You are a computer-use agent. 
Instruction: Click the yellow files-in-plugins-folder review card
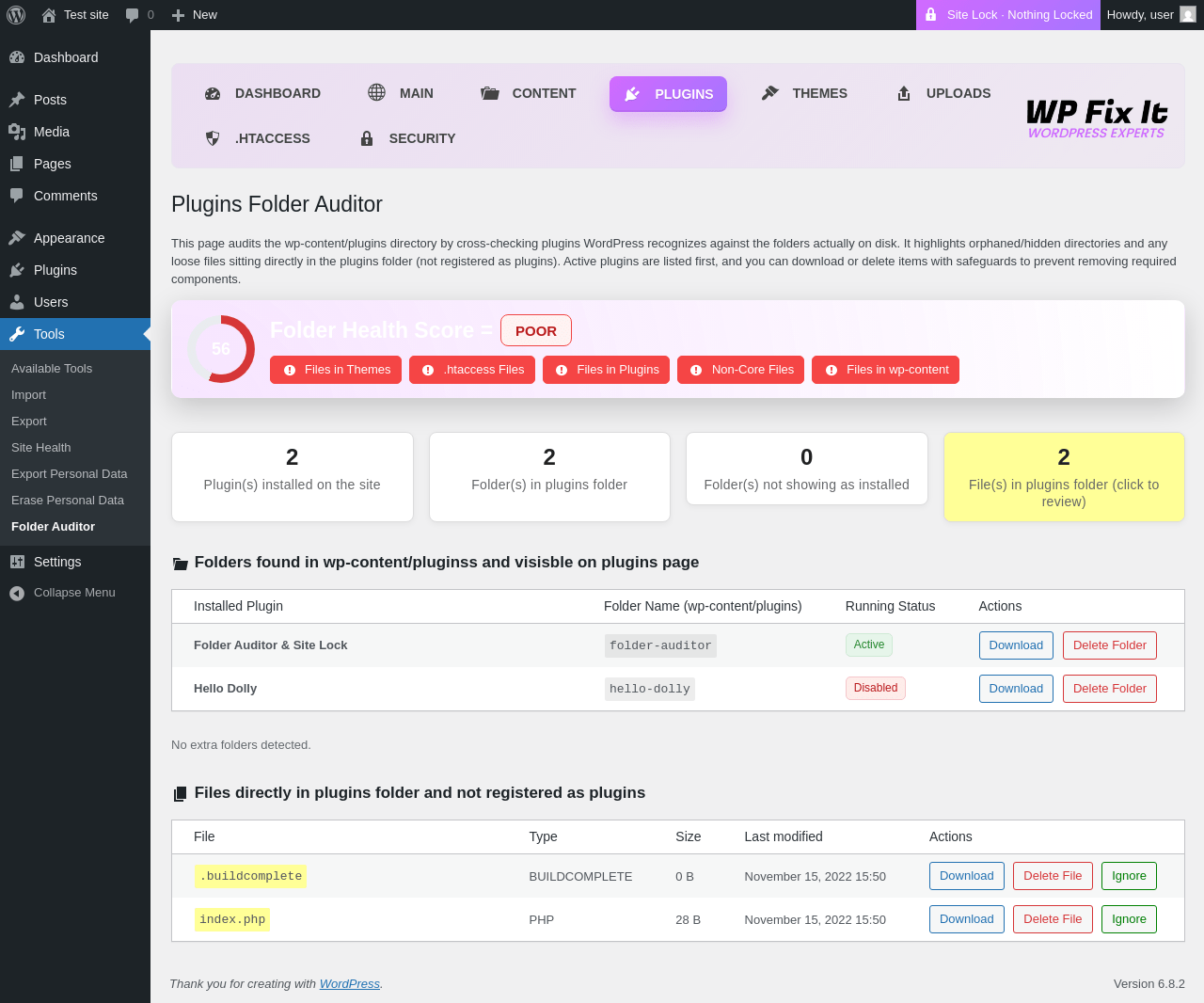1064,477
